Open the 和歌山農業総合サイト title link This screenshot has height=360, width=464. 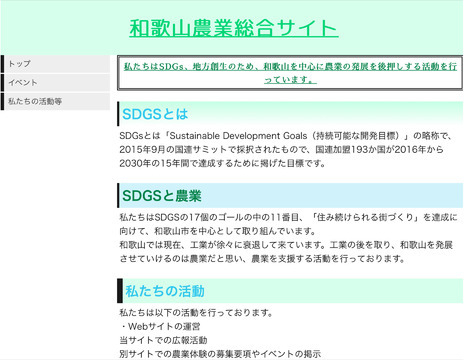coord(234,28)
